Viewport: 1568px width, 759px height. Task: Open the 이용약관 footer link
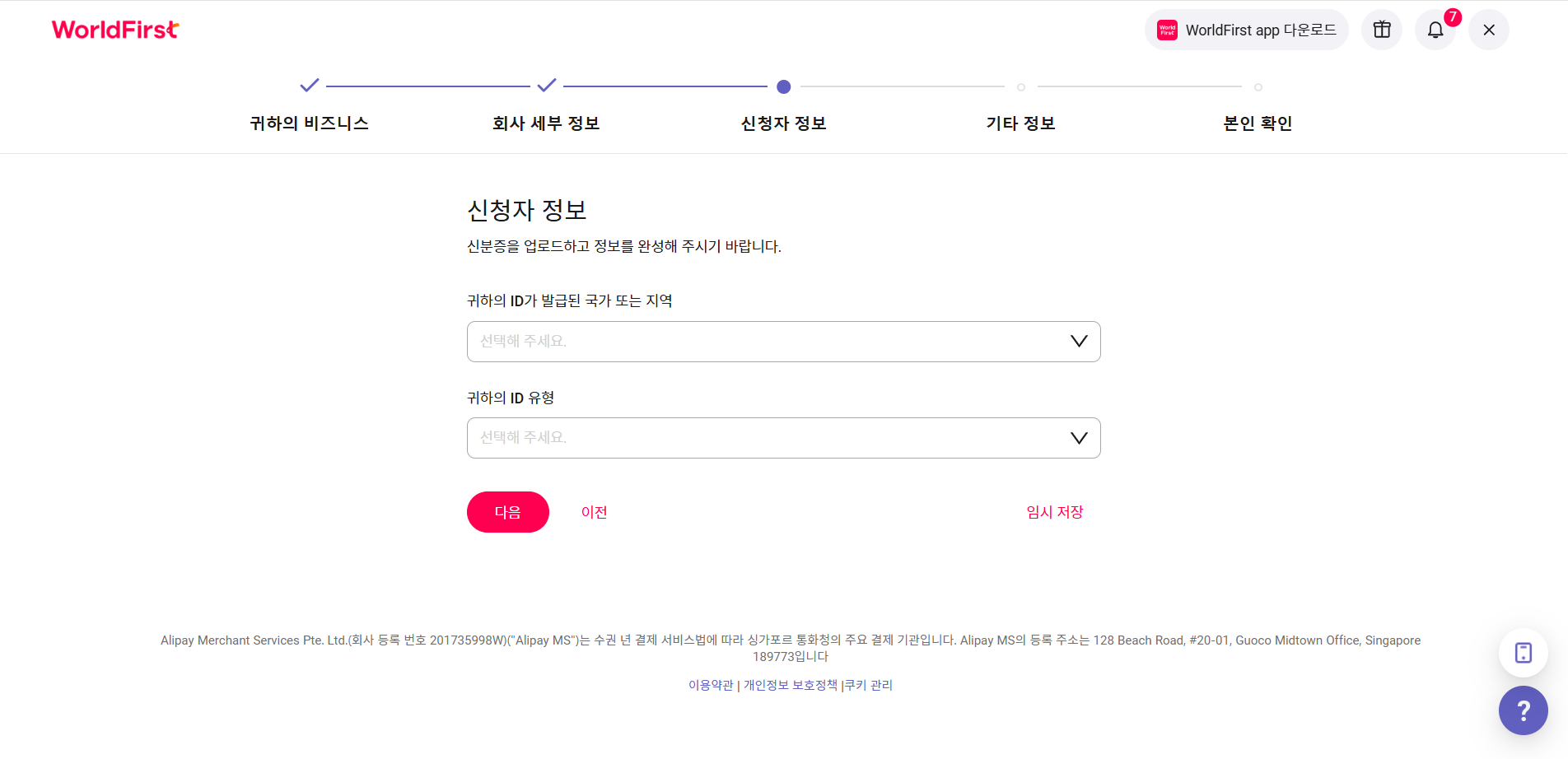tap(711, 685)
